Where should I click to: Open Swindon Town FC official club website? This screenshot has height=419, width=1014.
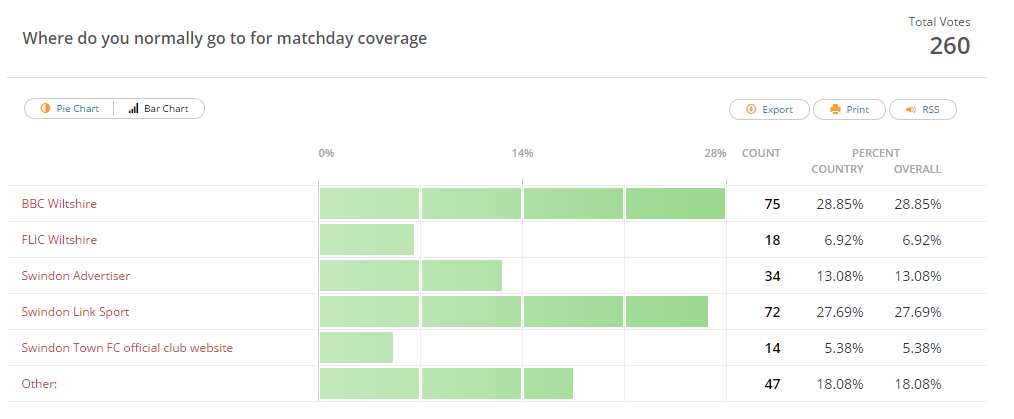(127, 348)
